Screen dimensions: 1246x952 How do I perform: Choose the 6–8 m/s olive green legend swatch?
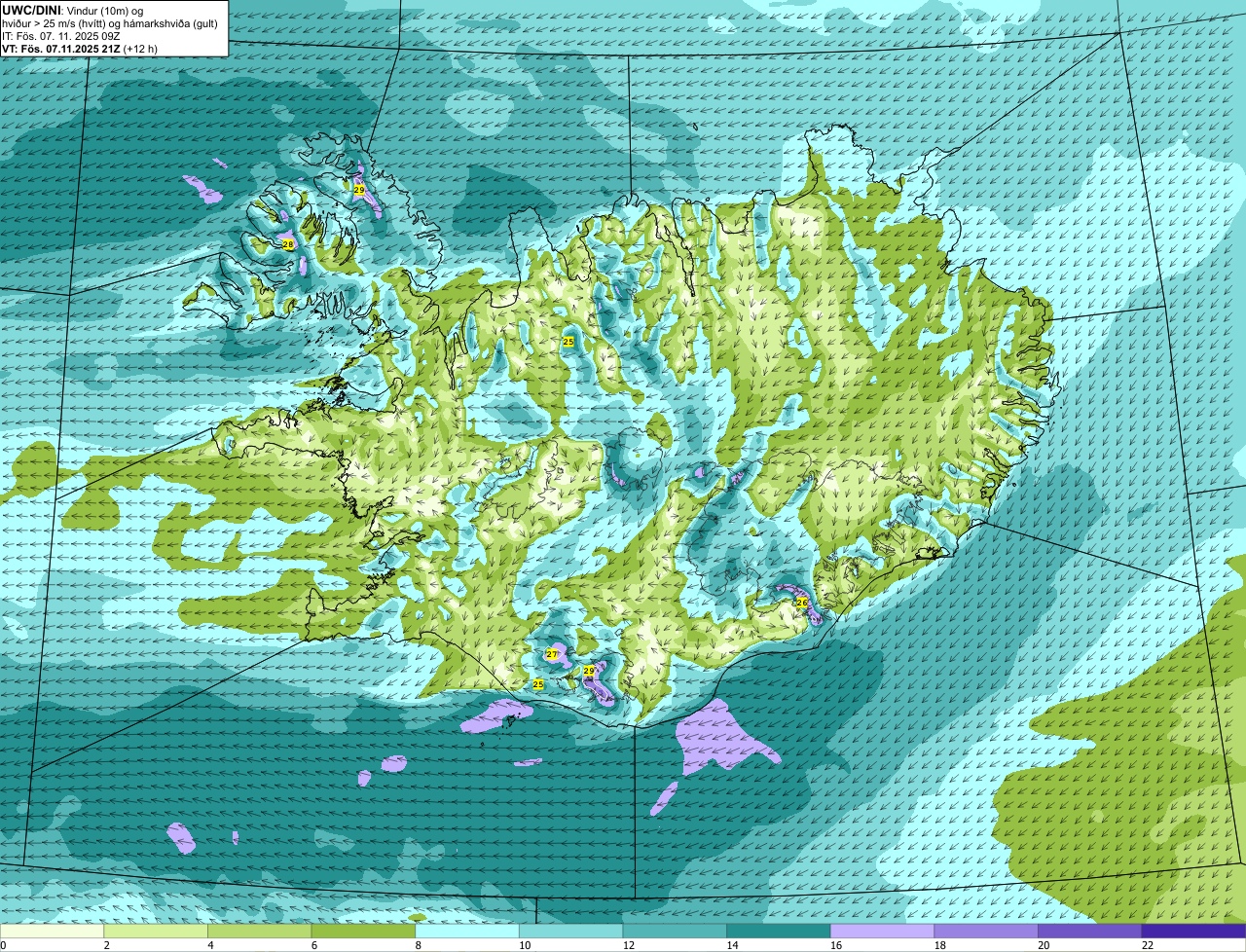(x=365, y=932)
